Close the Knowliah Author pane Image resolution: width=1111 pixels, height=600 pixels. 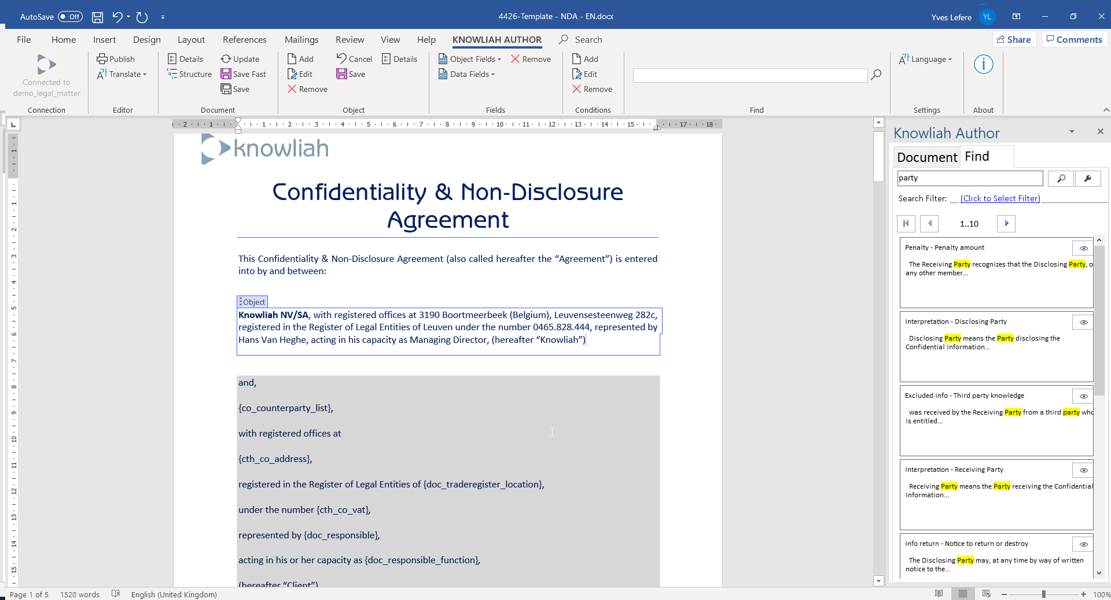1100,132
